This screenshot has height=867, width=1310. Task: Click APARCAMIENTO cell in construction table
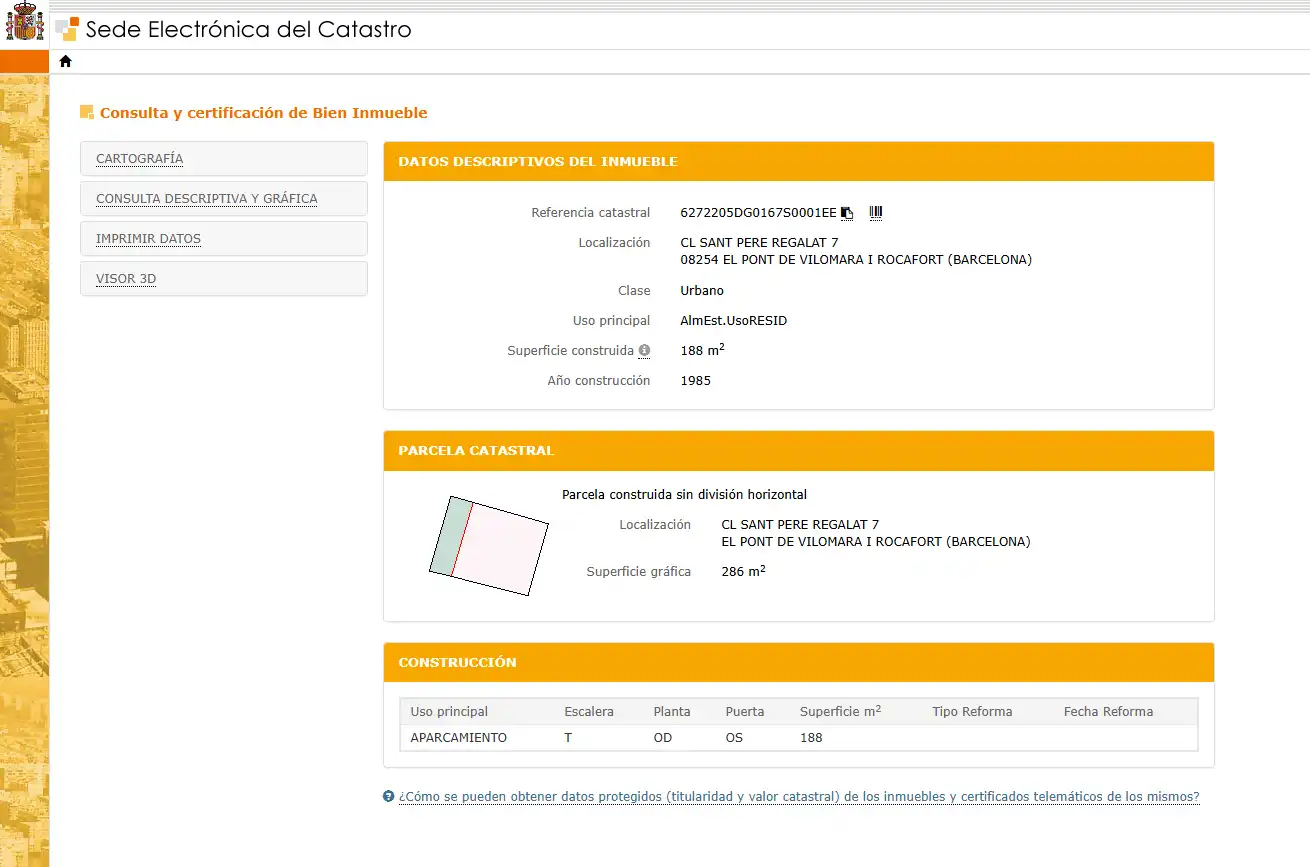pyautogui.click(x=459, y=738)
